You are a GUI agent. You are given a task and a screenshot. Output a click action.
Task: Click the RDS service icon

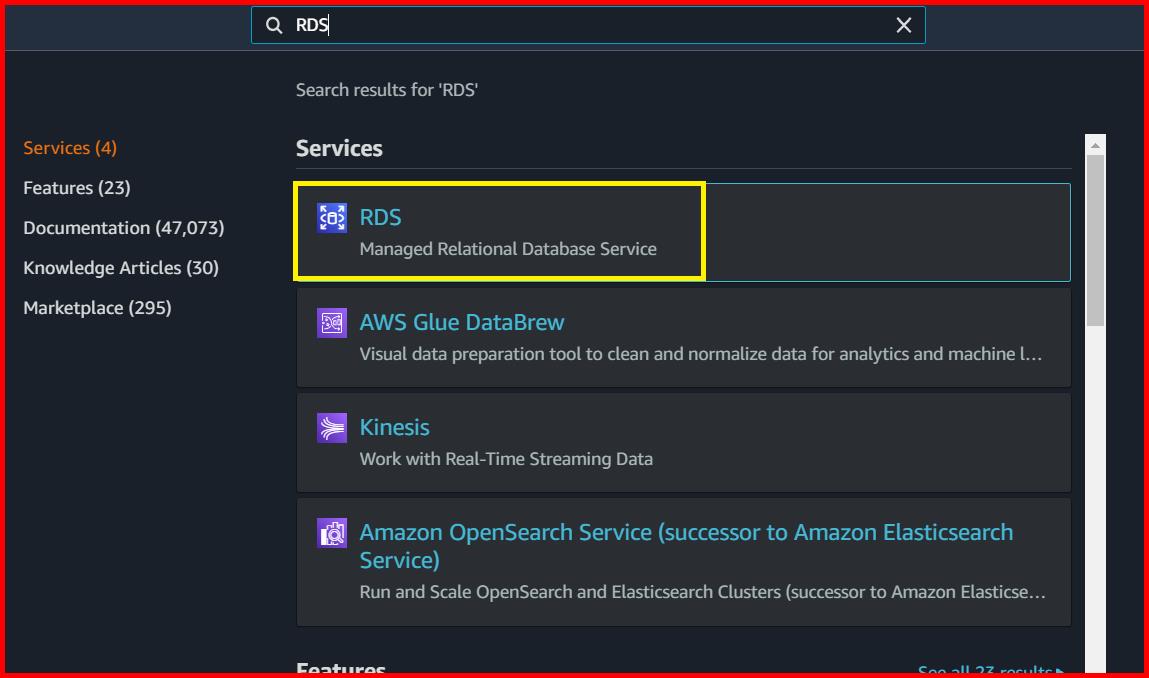[x=332, y=217]
